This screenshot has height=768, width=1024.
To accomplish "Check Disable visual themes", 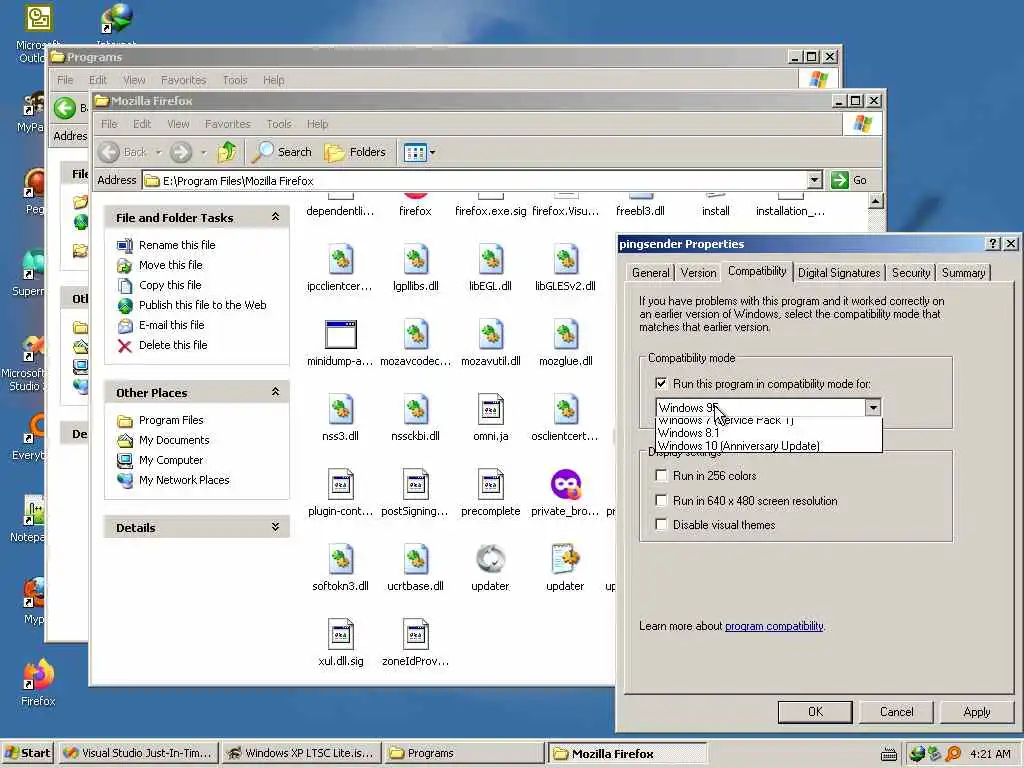I will click(x=661, y=524).
